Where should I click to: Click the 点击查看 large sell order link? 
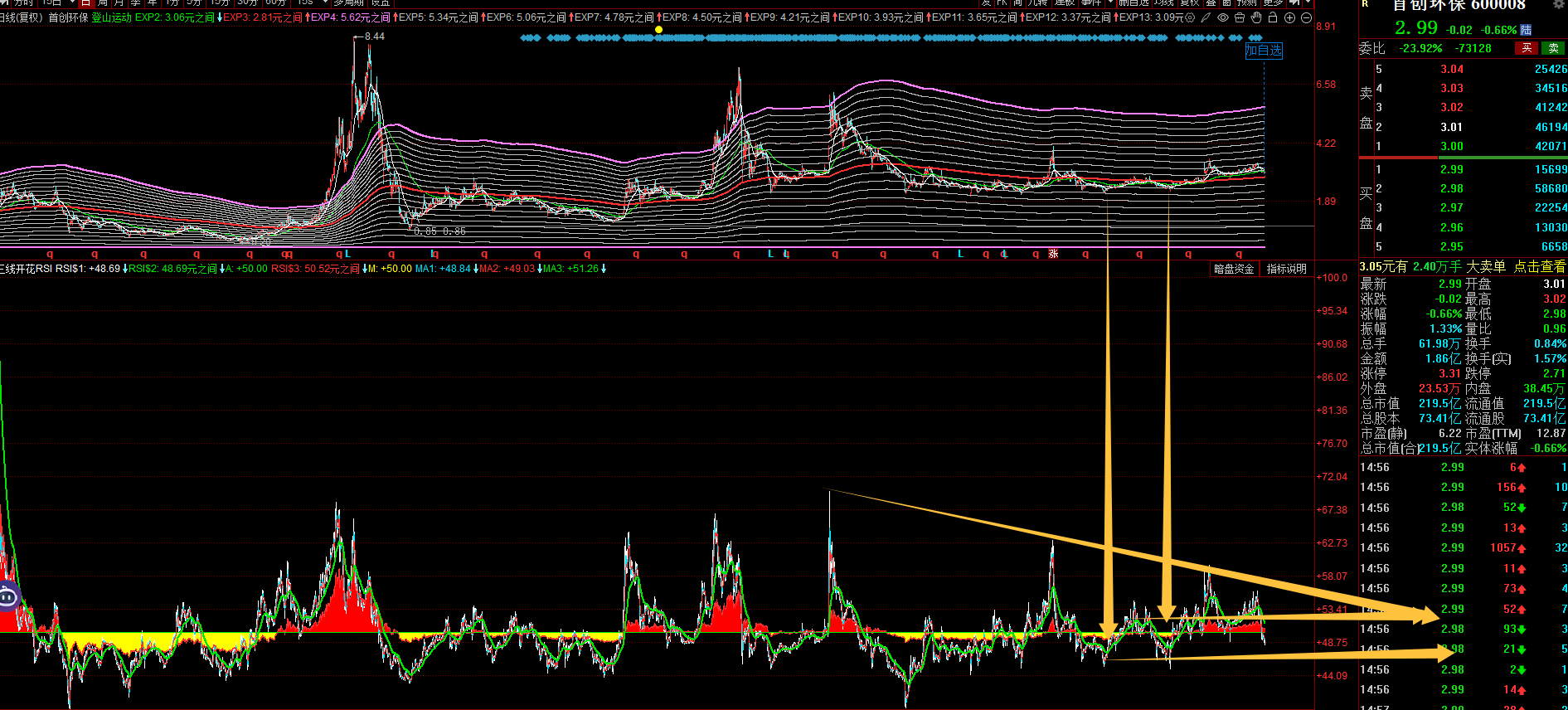click(1539, 266)
